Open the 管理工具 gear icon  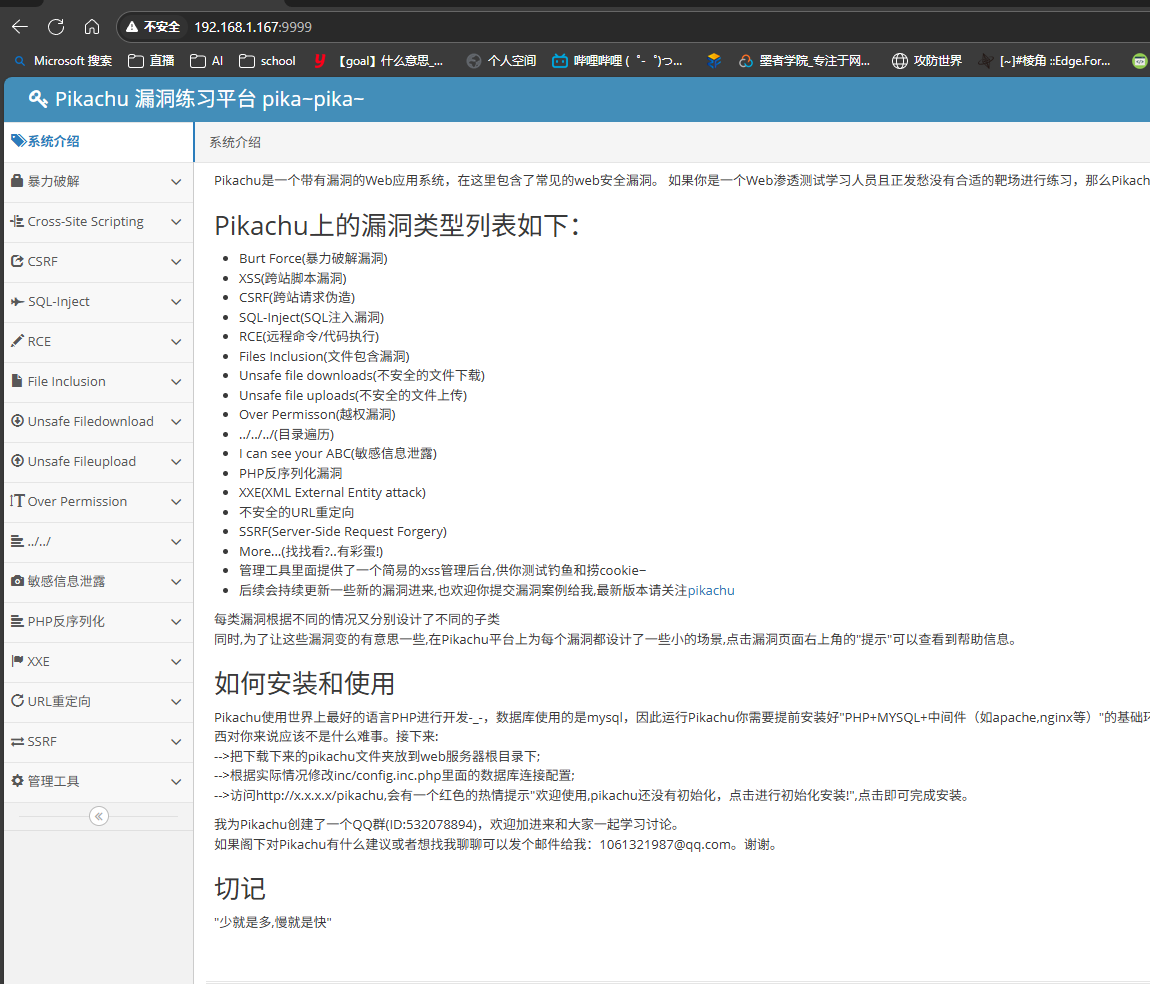point(16,781)
